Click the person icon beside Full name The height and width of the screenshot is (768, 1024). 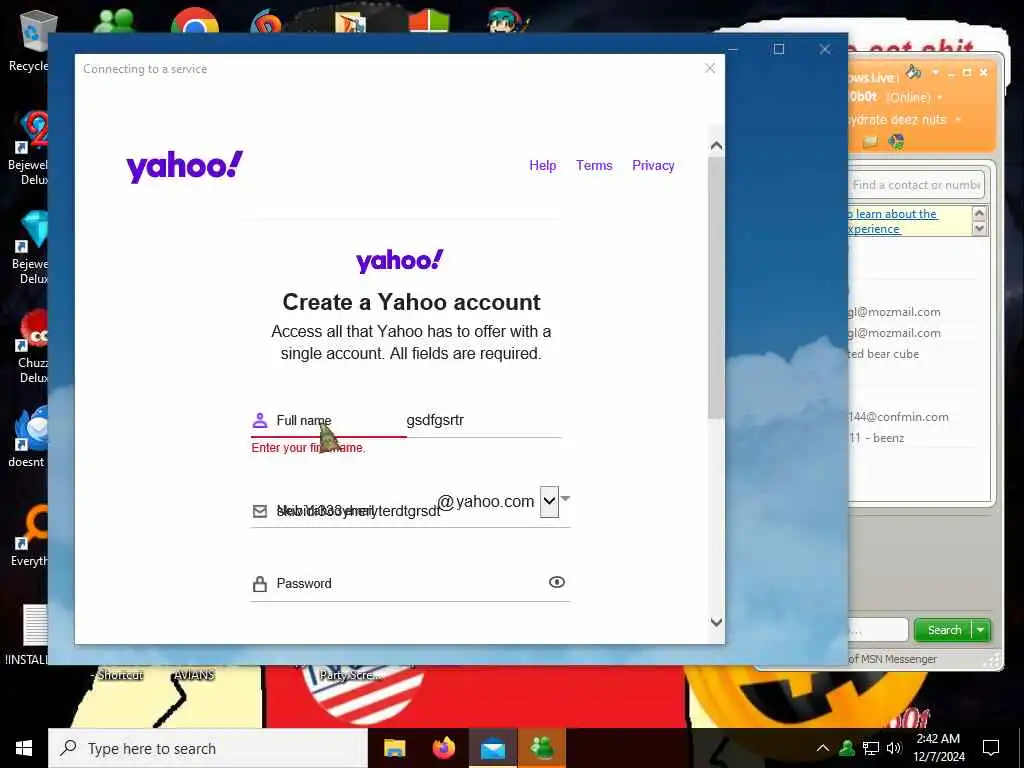point(259,420)
